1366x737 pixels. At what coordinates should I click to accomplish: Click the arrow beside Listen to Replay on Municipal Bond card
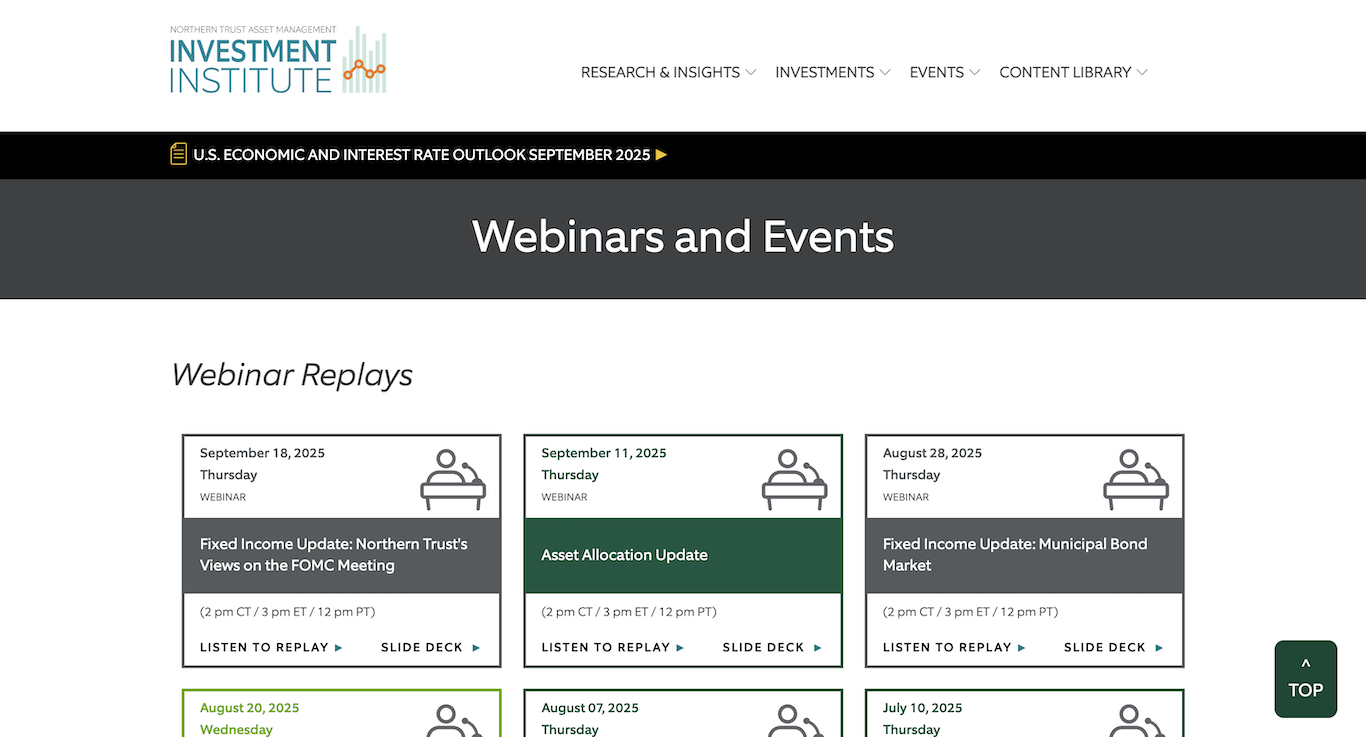pyautogui.click(x=1021, y=648)
